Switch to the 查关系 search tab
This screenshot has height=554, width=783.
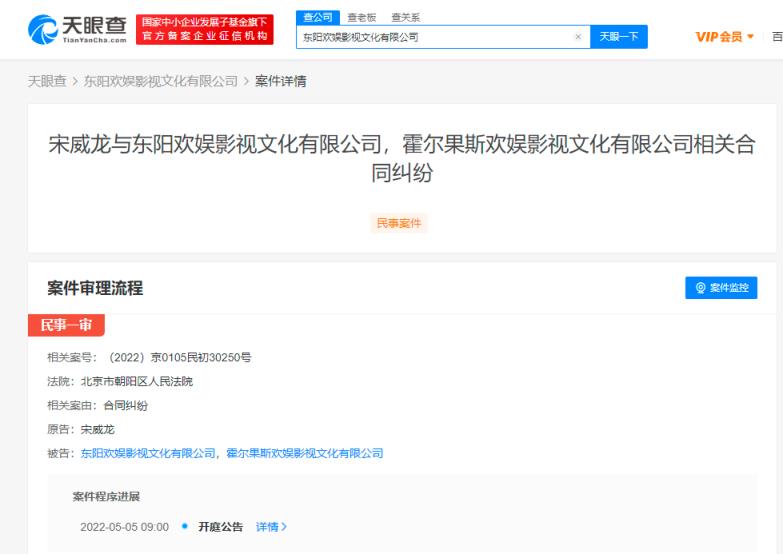(405, 17)
